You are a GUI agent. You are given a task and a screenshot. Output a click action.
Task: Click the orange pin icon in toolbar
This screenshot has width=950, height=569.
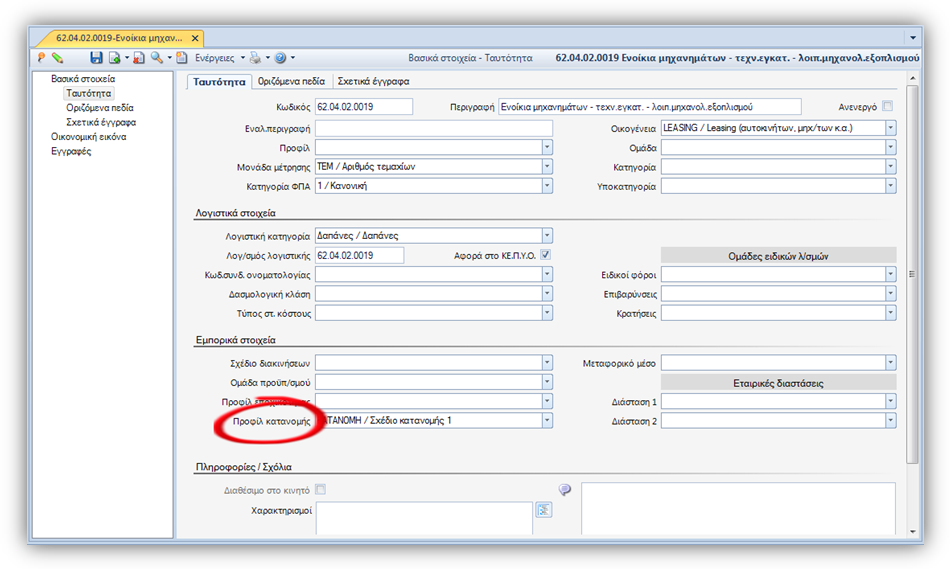coord(41,58)
